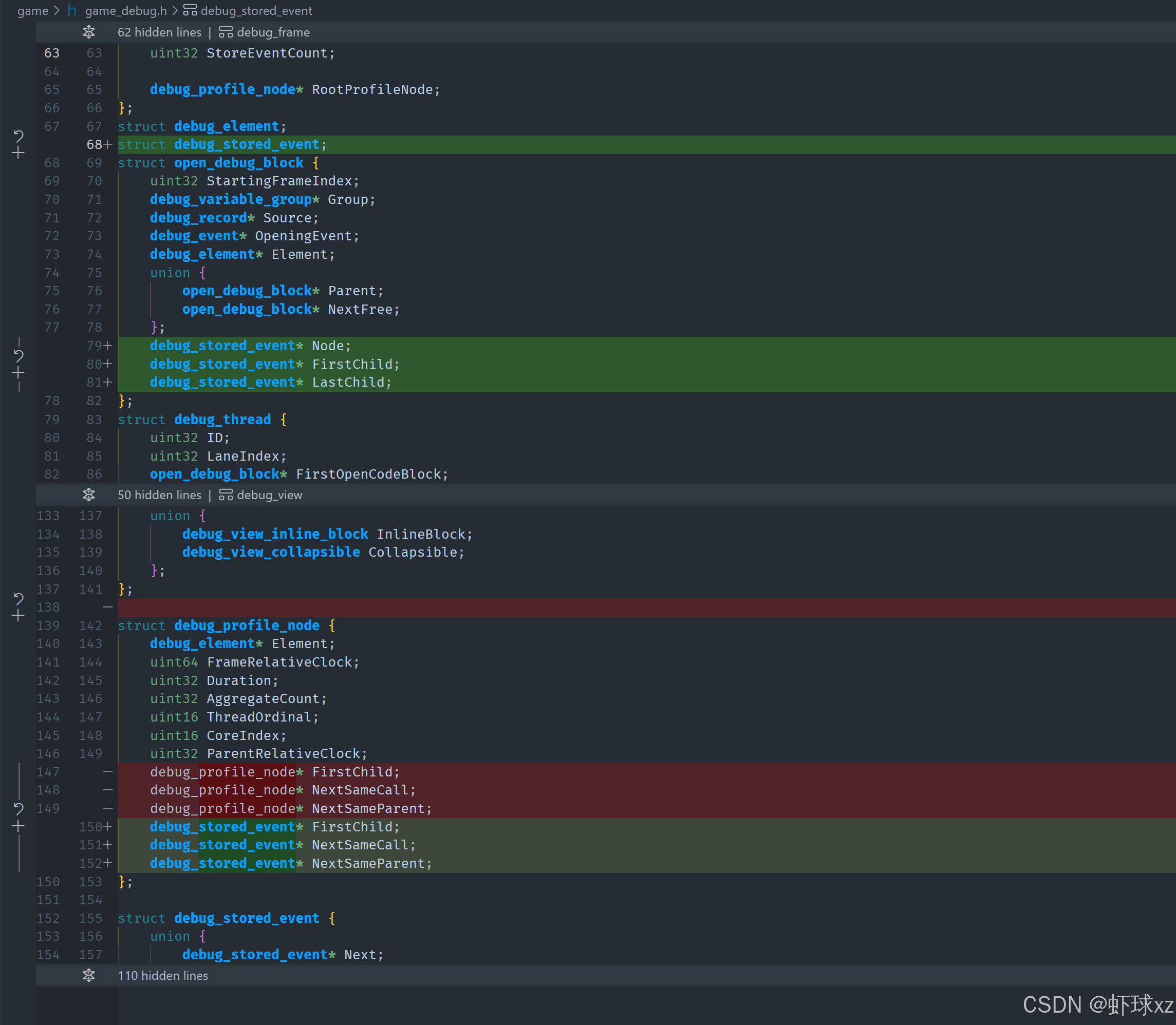Viewport: 1176px width, 1025px height.
Task: Click the struct debug_stored_event definition name
Action: click(246, 918)
